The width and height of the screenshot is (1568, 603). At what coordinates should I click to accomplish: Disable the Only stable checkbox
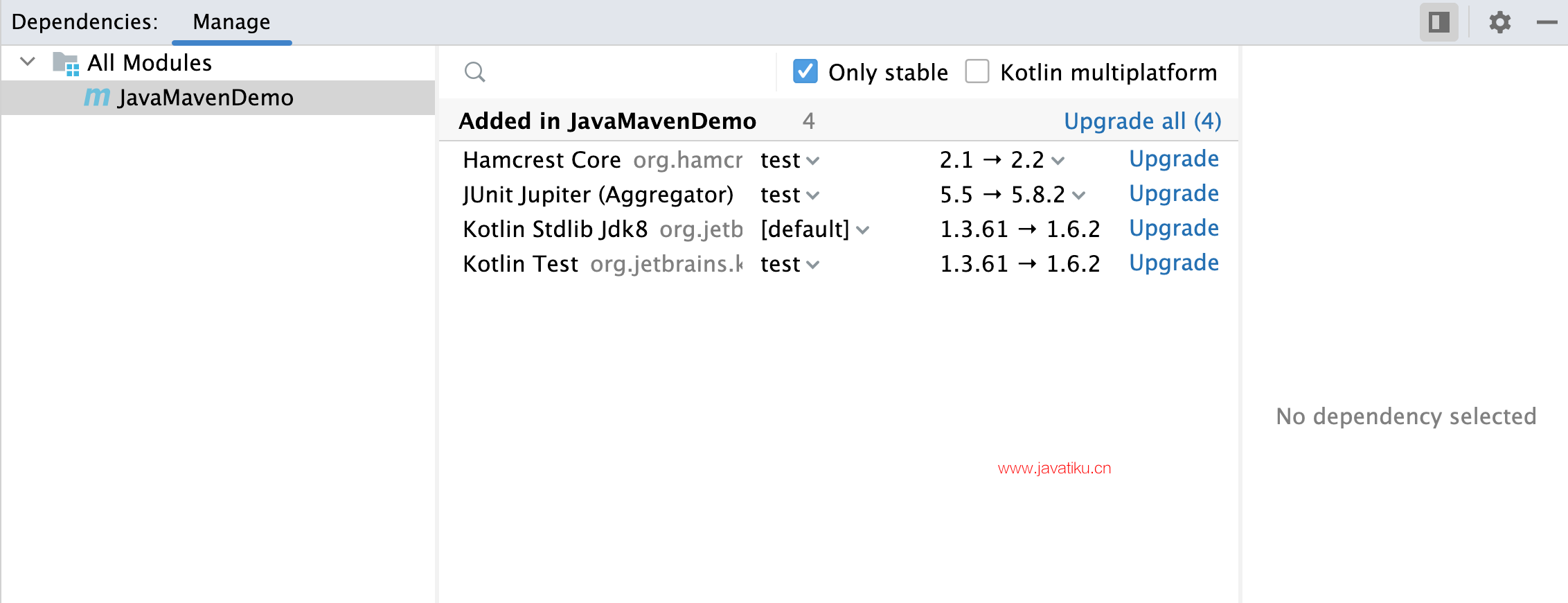(805, 71)
